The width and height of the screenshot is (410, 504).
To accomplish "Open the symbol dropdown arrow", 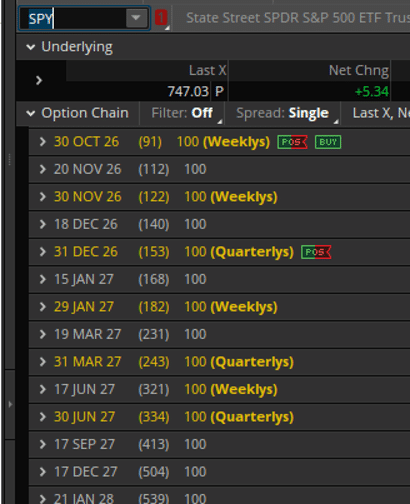I will [136, 18].
